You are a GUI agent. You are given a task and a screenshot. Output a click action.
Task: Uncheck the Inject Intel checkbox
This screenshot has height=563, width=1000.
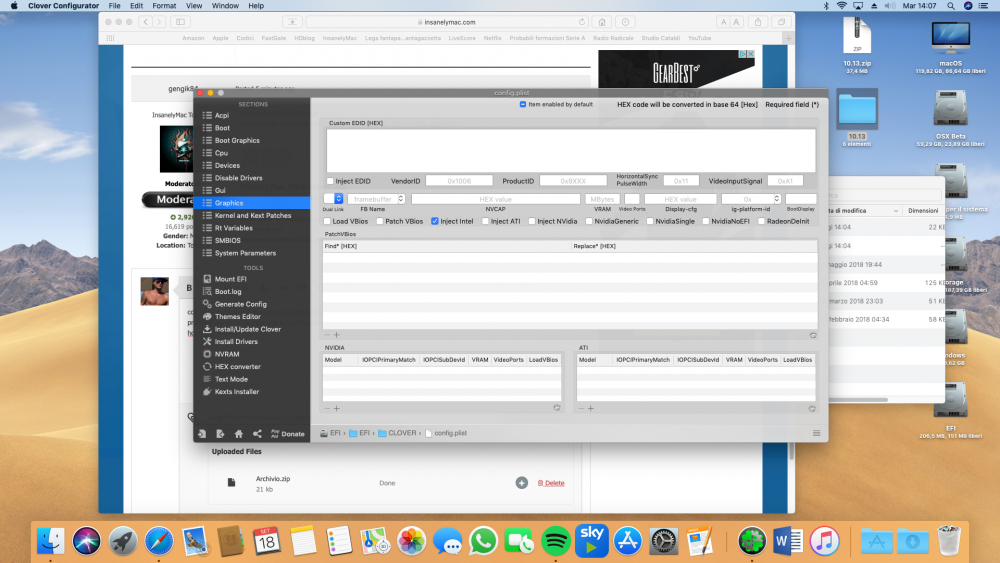[x=435, y=221]
